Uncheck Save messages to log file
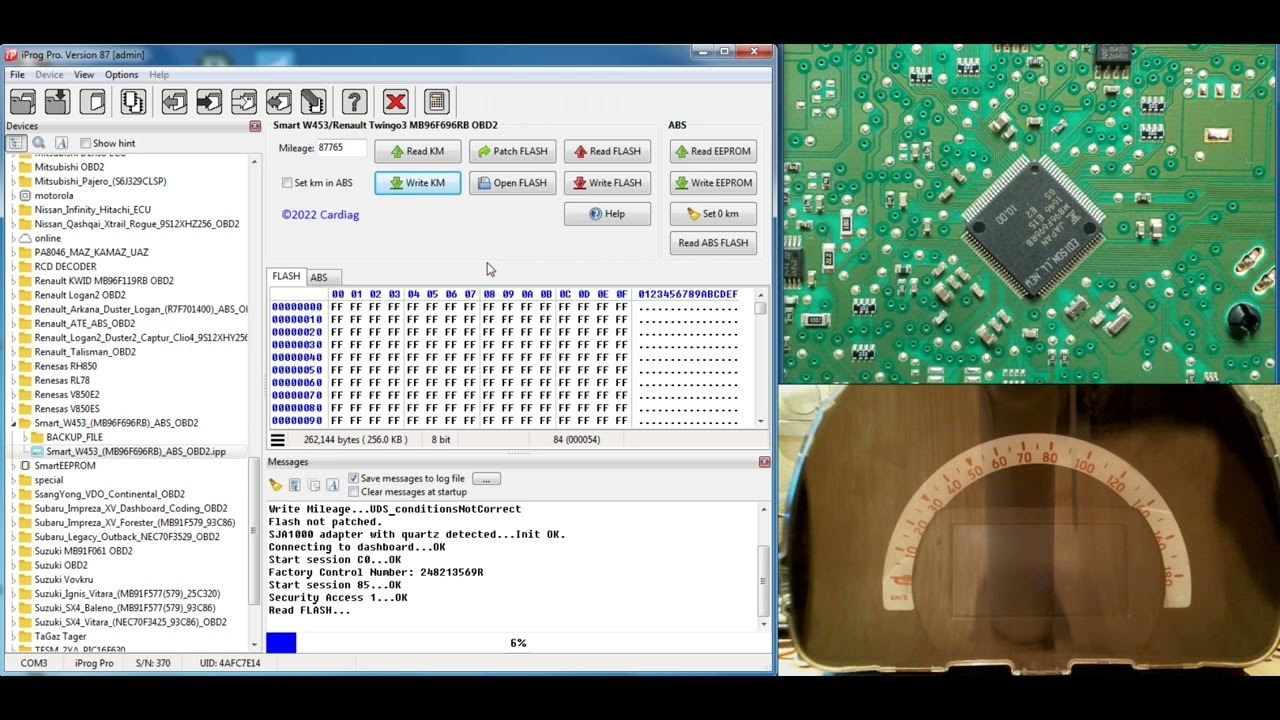Screen dimensions: 1280x720 click(x=353, y=478)
